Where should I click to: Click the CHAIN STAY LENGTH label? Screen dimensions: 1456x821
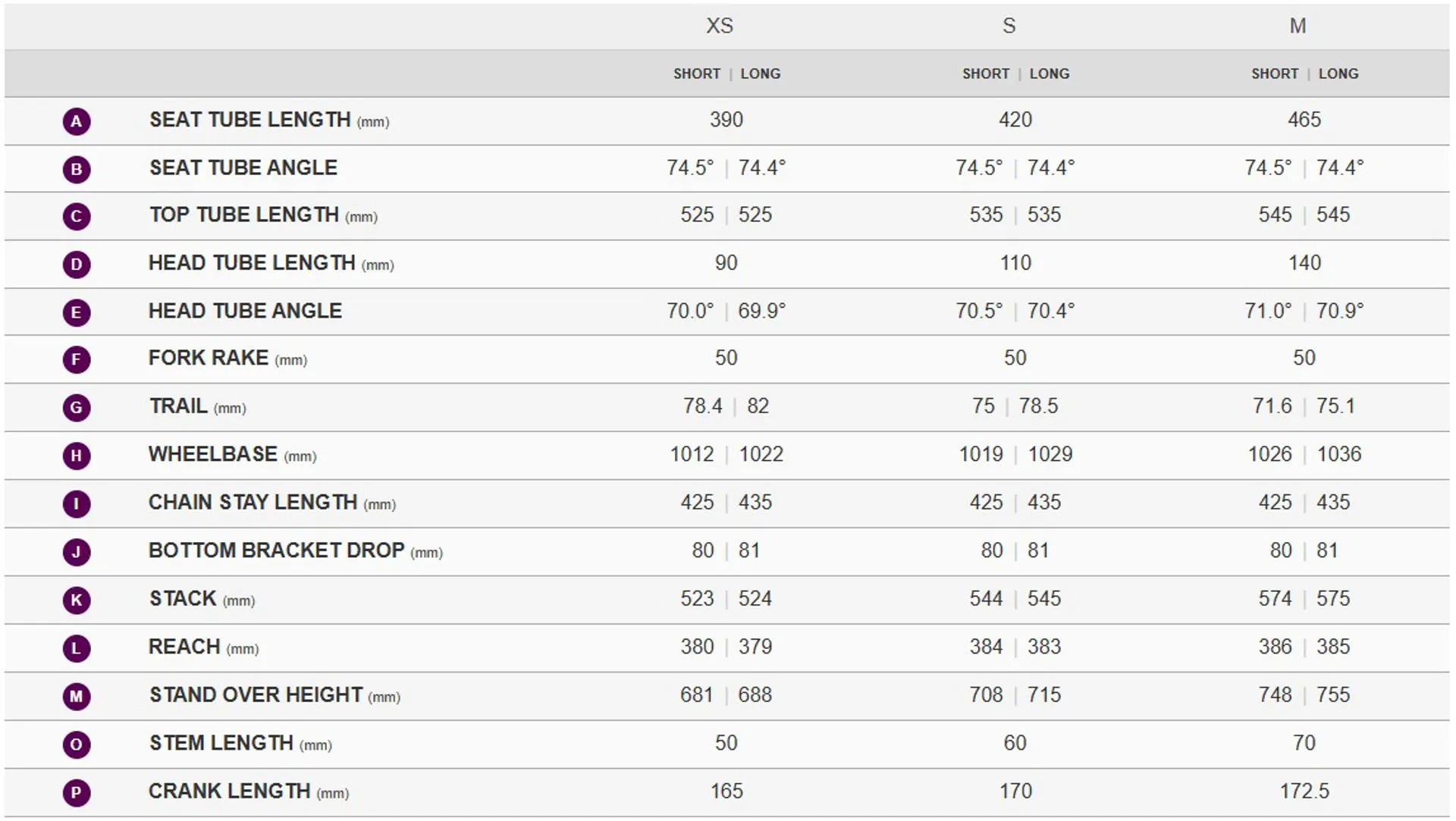pyautogui.click(x=253, y=503)
